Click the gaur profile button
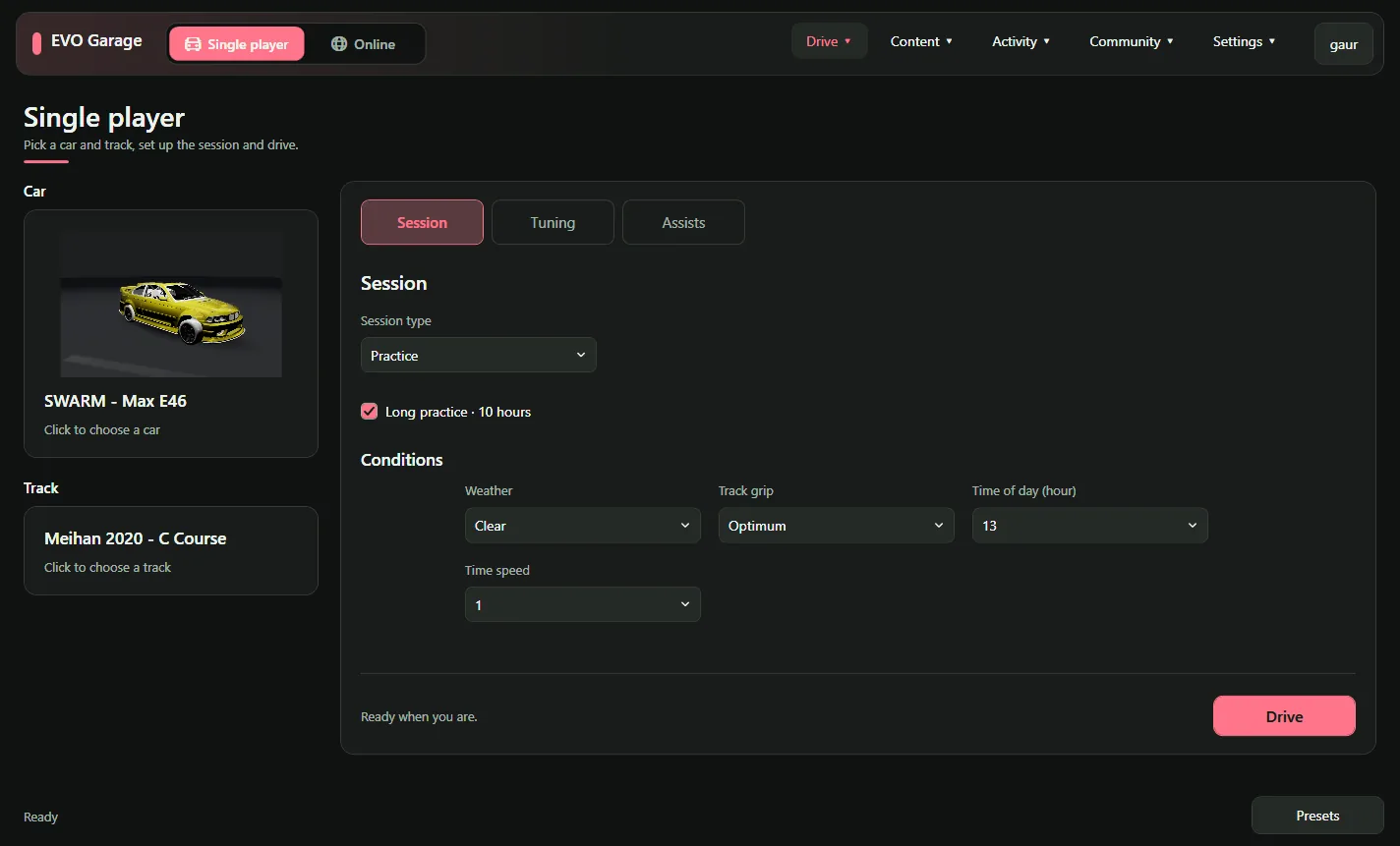This screenshot has height=846, width=1400. tap(1344, 44)
